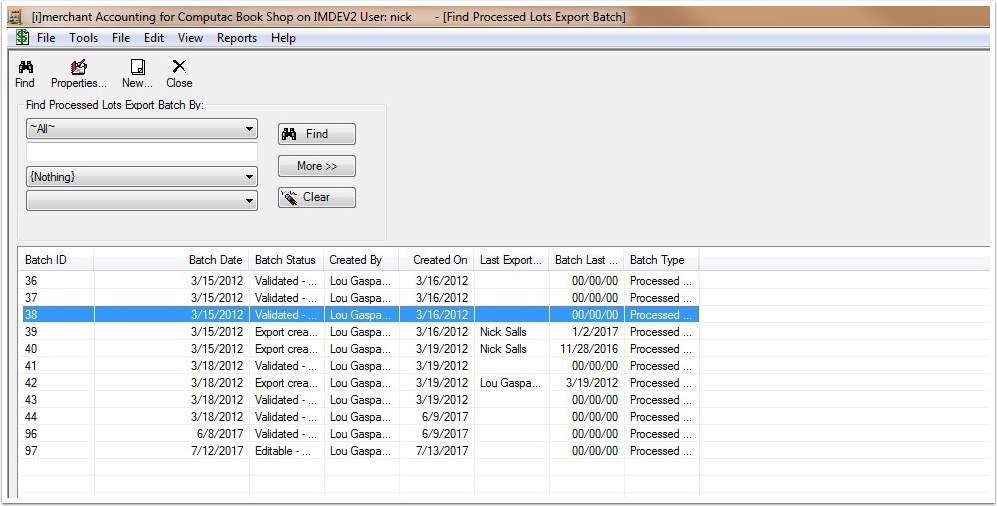This screenshot has width=997, height=506.
Task: Click the 11/28/2016 last export date cell
Action: click(589, 349)
